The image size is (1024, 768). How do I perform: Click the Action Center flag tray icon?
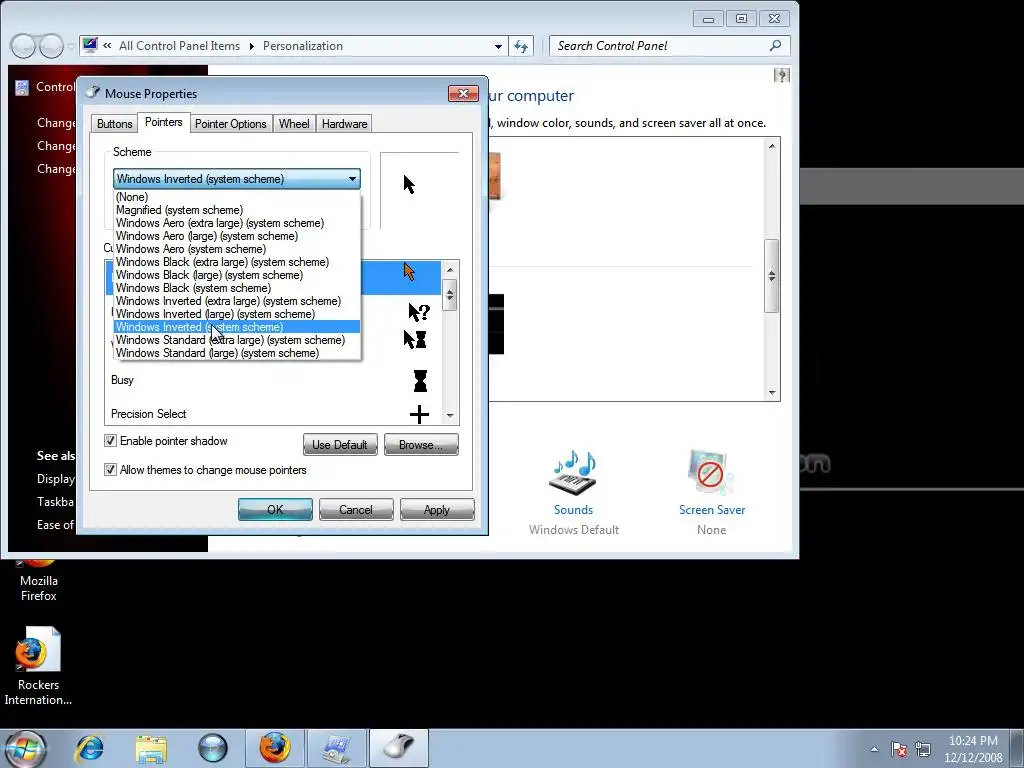pyautogui.click(x=899, y=749)
